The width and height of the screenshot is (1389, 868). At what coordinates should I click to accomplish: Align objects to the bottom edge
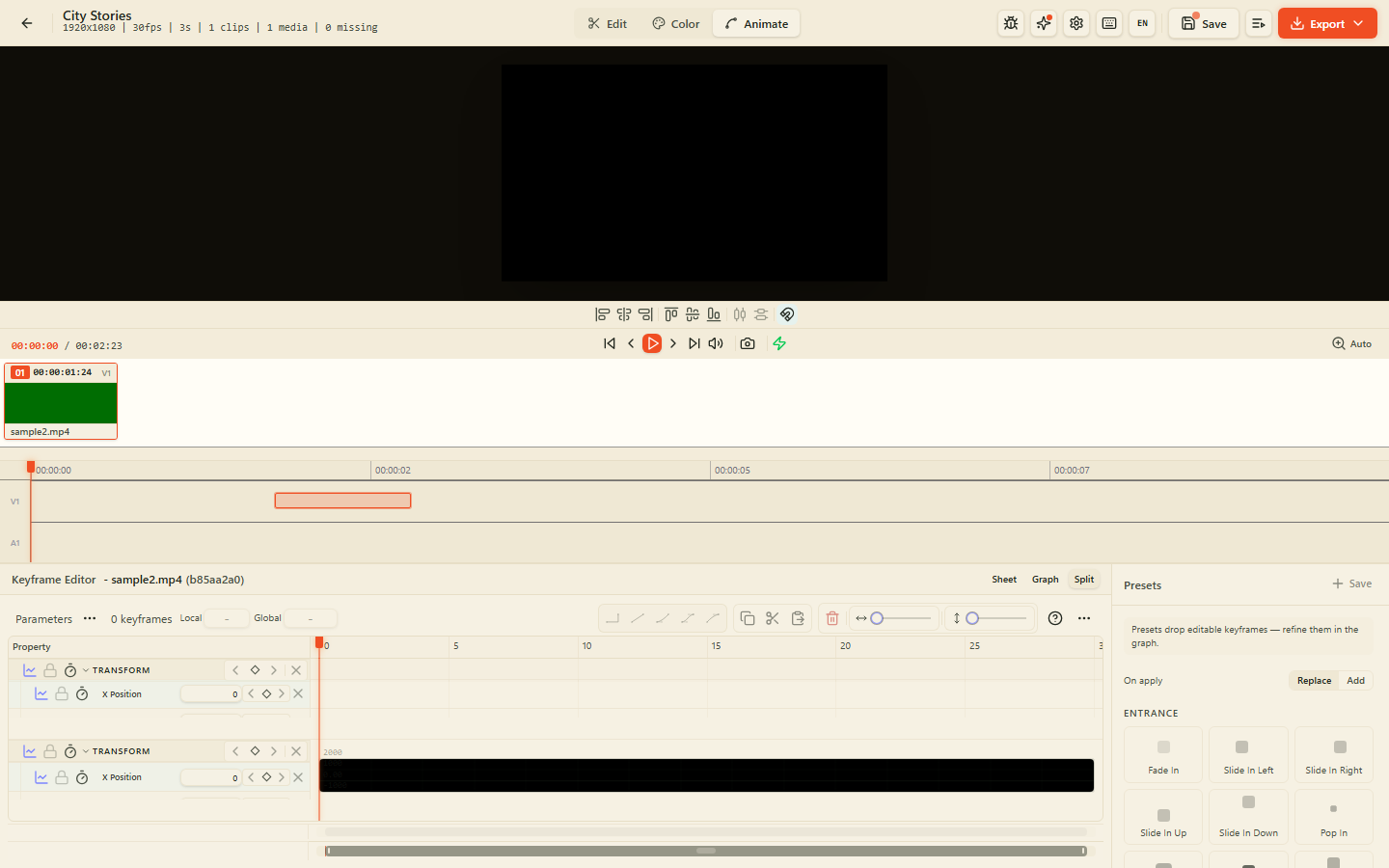coord(714,314)
